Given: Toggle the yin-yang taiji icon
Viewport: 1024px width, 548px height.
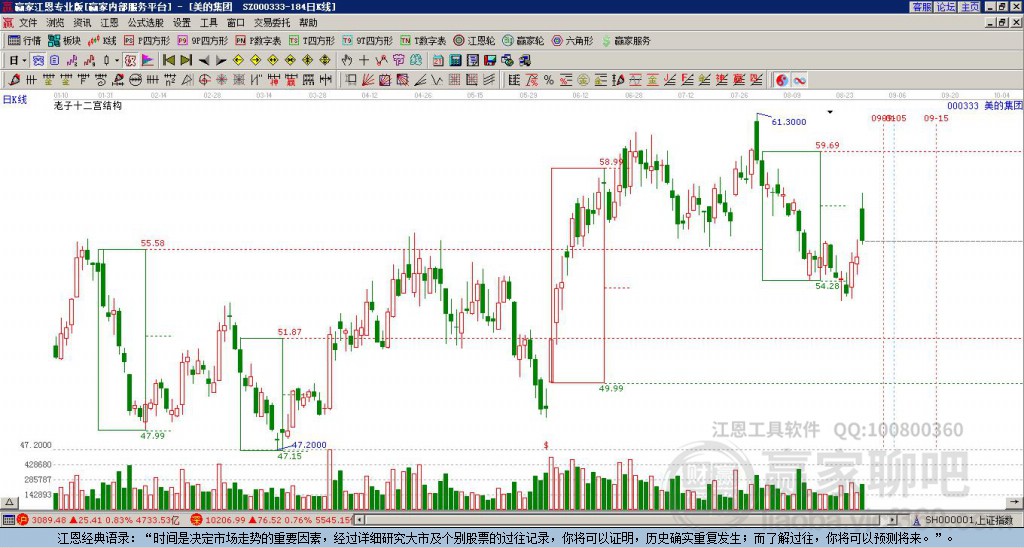Looking at the screenshot, I should click(781, 80).
